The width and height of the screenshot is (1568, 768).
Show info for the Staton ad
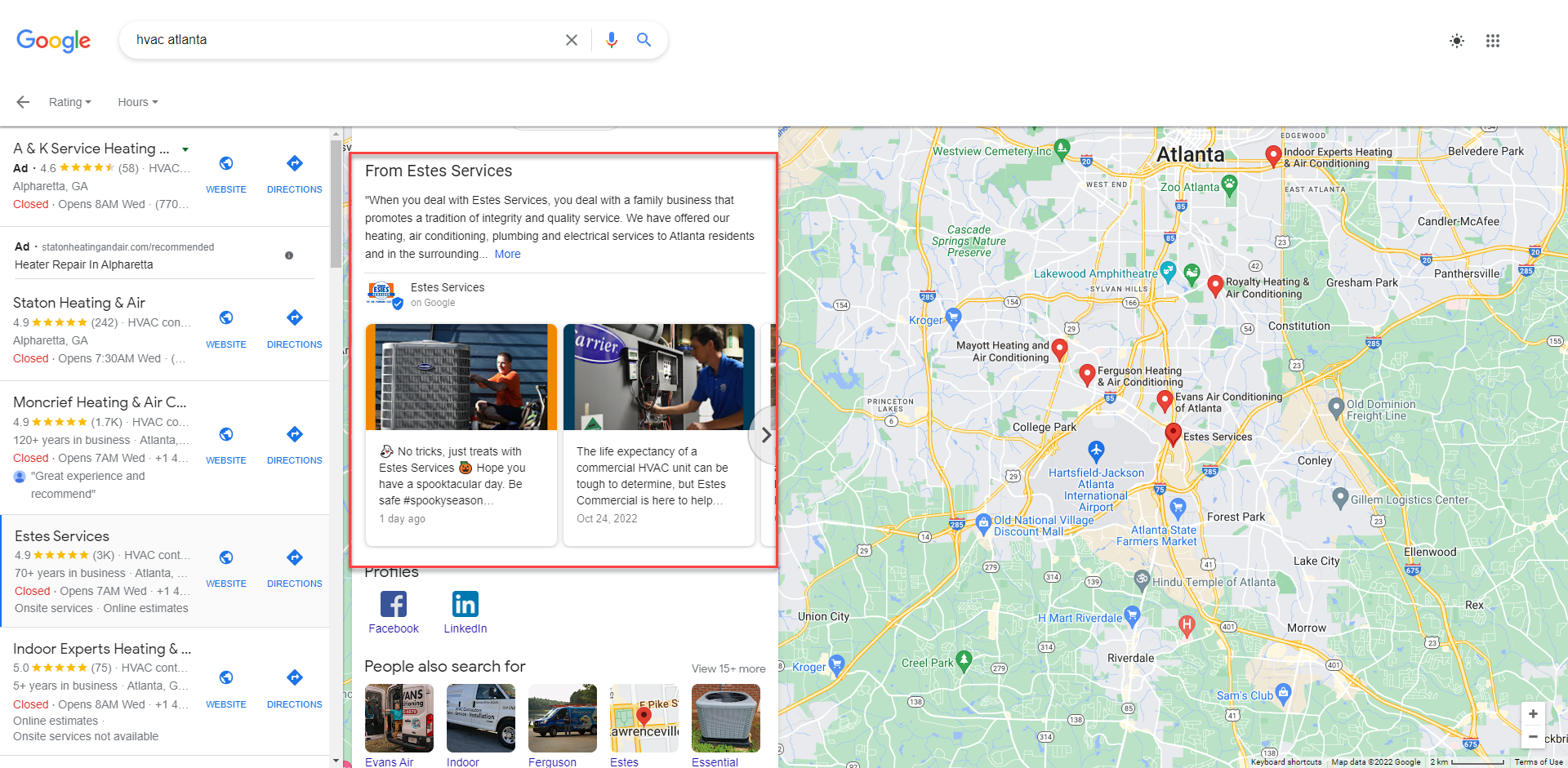(289, 255)
